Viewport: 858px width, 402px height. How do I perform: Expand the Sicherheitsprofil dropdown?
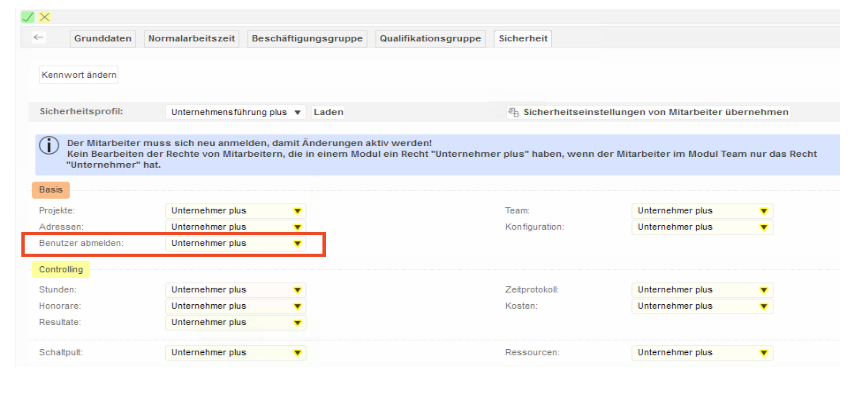pyautogui.click(x=236, y=113)
